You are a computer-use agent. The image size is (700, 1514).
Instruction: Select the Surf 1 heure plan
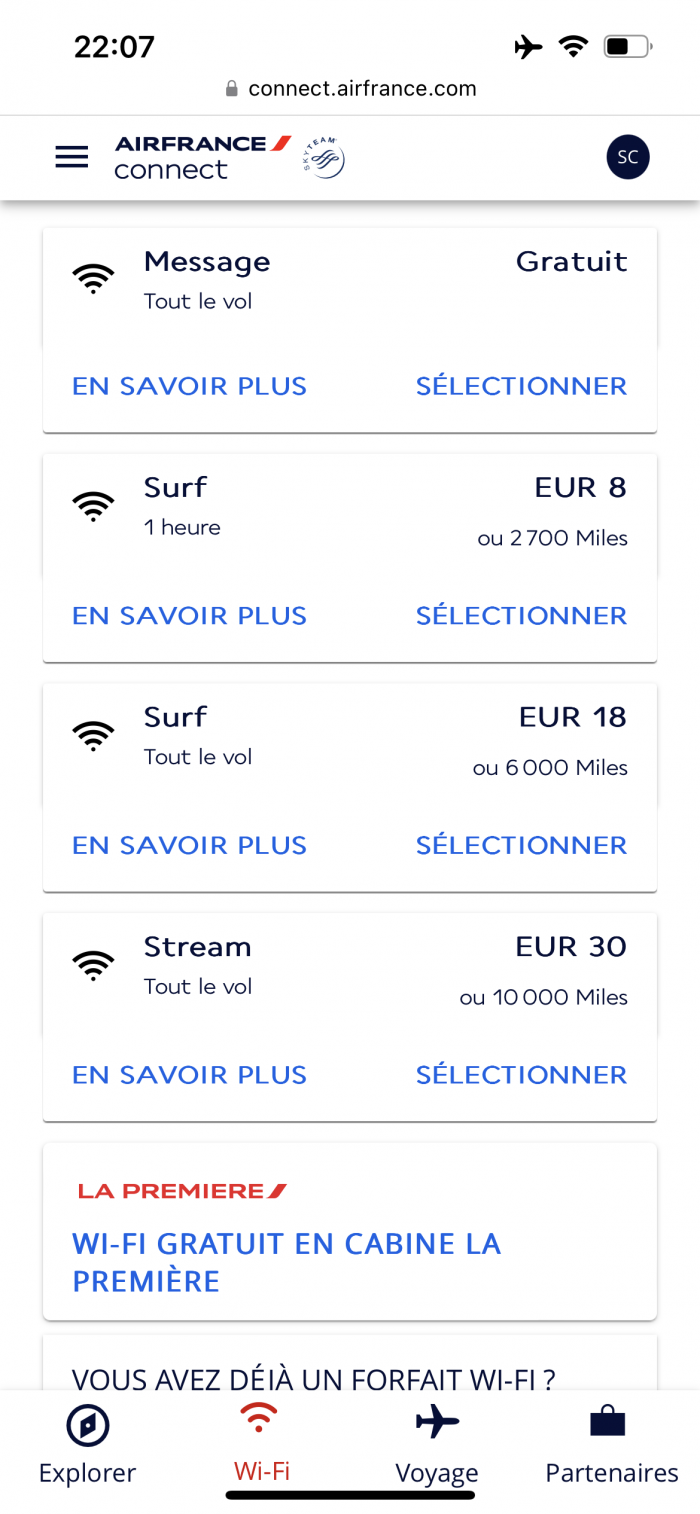(521, 615)
